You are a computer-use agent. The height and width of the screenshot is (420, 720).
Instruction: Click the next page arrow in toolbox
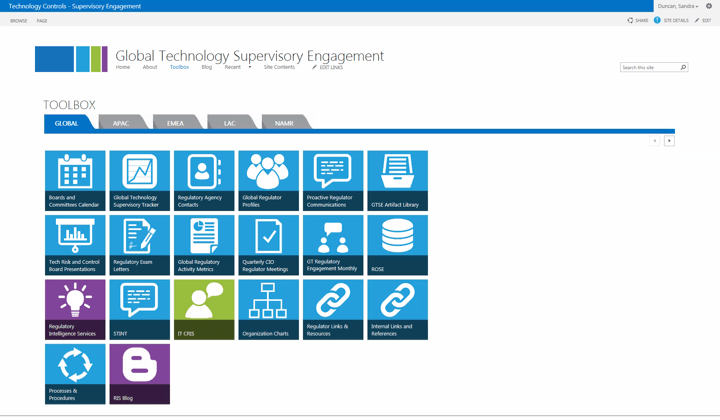click(x=669, y=141)
